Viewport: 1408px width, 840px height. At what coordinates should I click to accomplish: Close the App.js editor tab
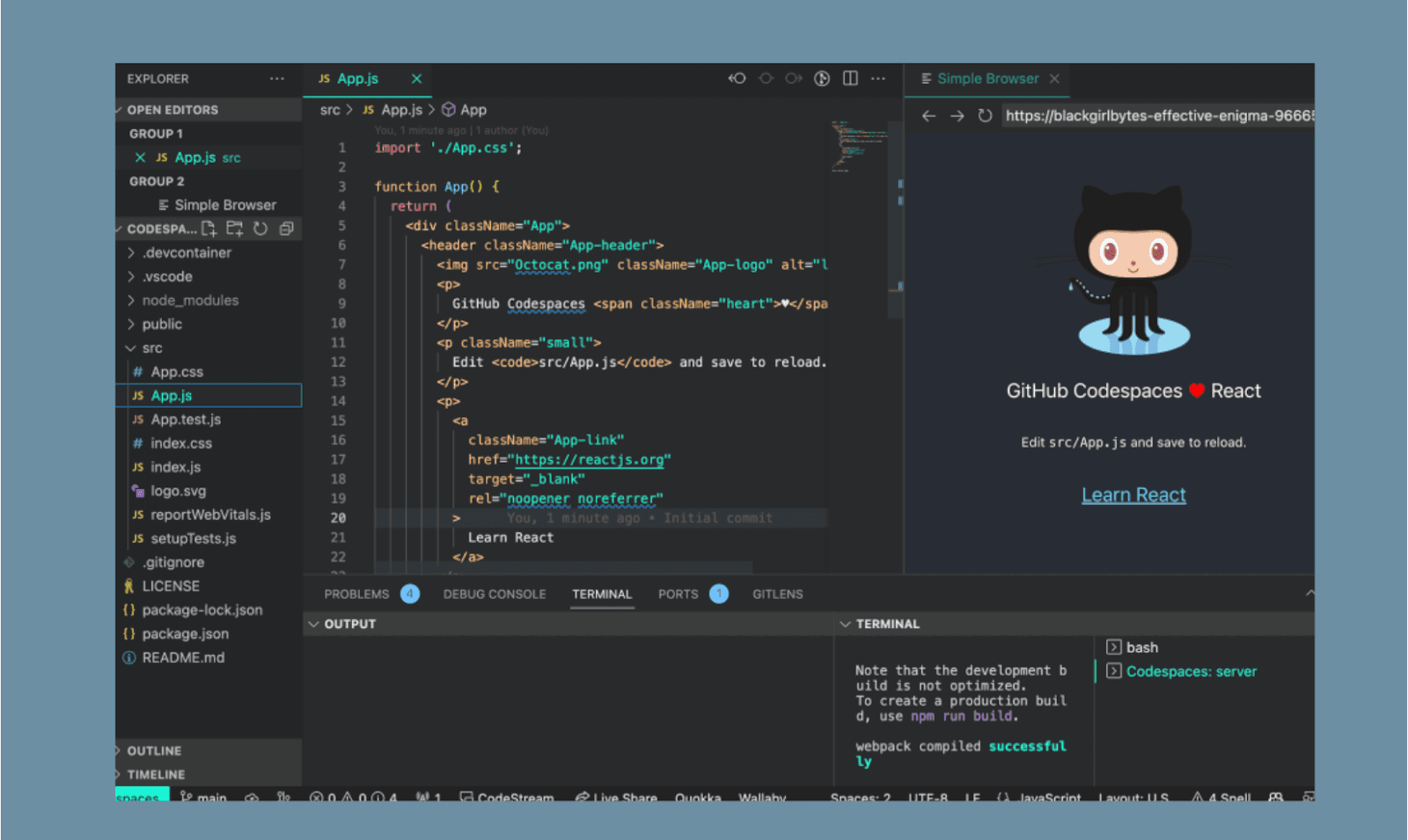(x=416, y=78)
